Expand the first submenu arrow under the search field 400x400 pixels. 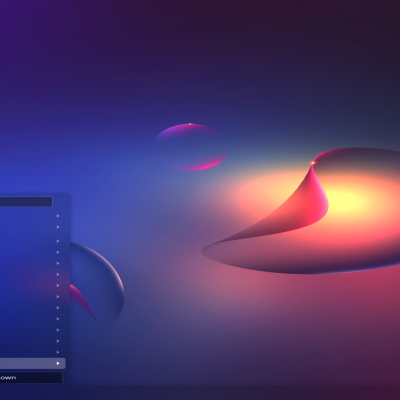point(58,216)
